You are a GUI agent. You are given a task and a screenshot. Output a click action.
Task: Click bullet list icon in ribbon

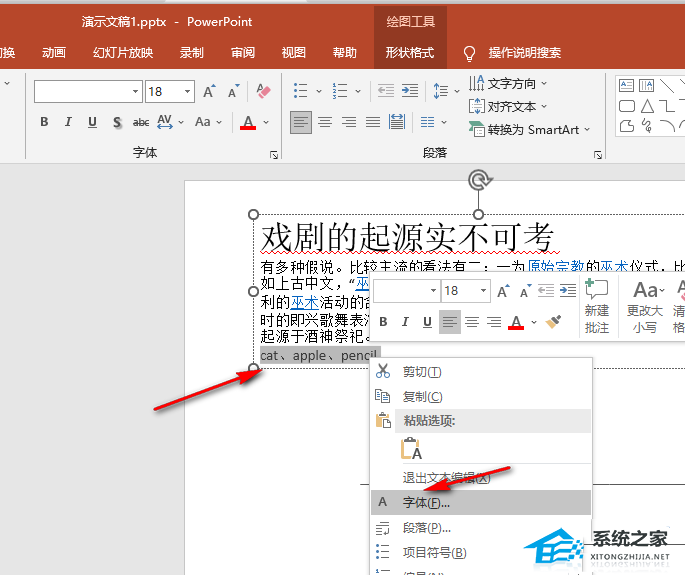[301, 91]
